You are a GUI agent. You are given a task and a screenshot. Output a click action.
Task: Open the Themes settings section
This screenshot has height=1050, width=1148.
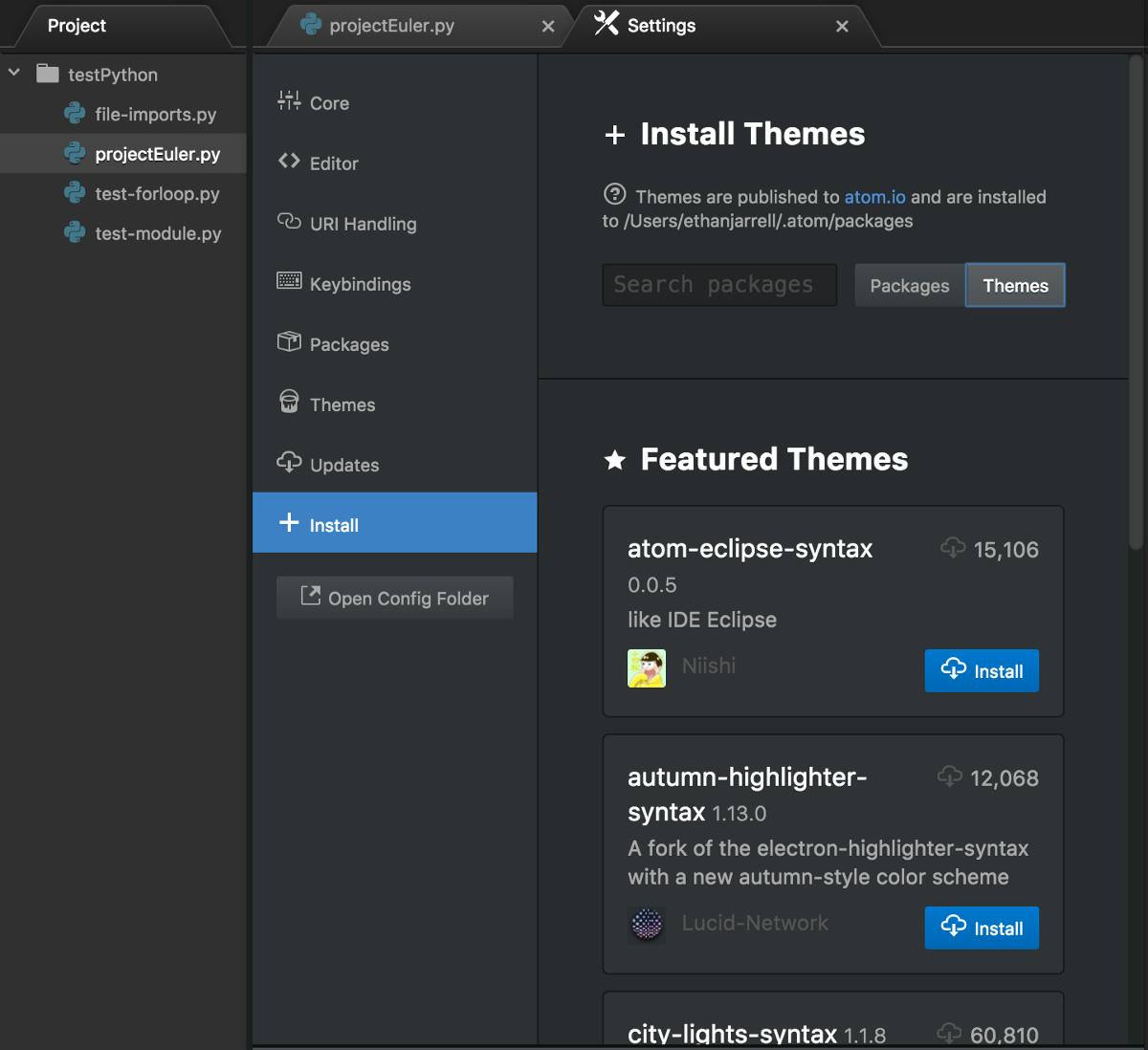click(342, 404)
